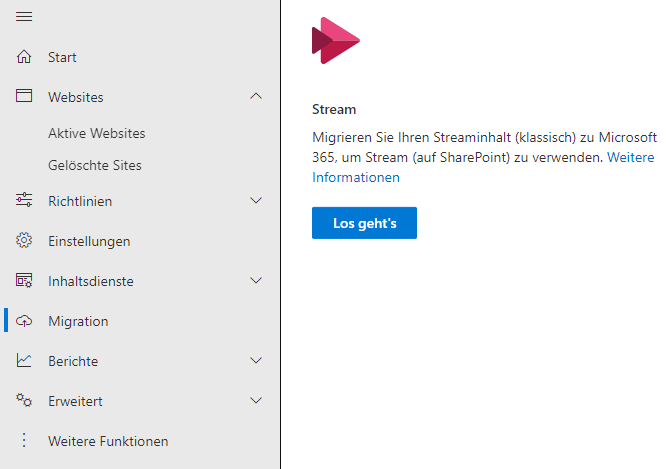The image size is (666, 469).
Task: Click the Migration cloud upload icon
Action: click(24, 321)
